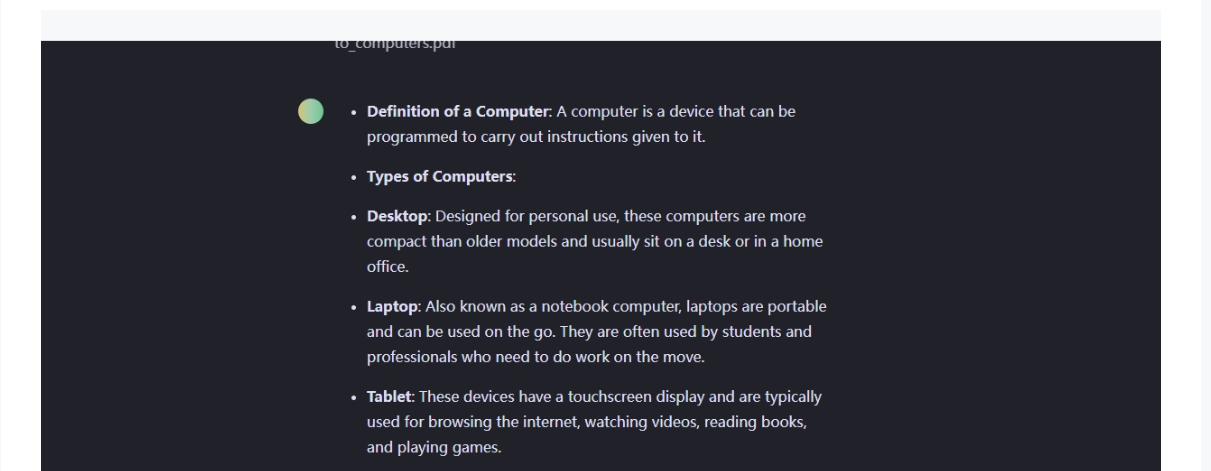Click the bullet dot before 'Desktop'
Screen dimensions: 1211x471
[x=354, y=217]
